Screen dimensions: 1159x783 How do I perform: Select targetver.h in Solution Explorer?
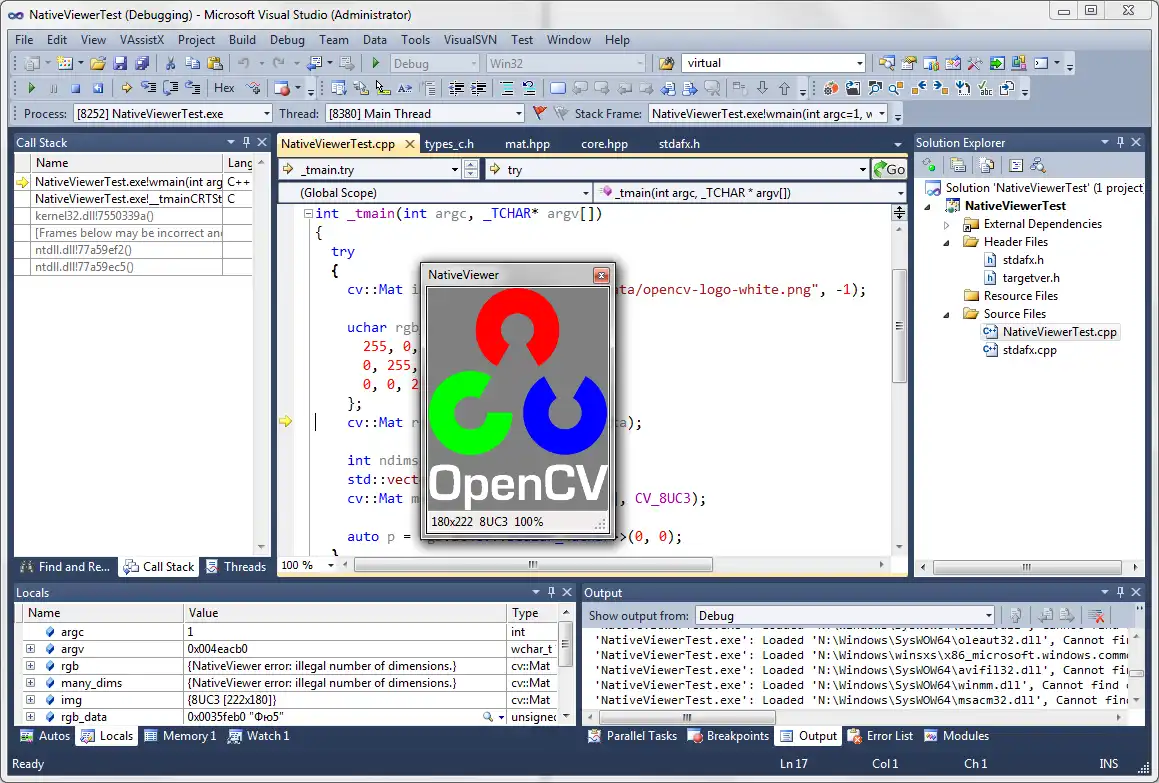[1031, 278]
